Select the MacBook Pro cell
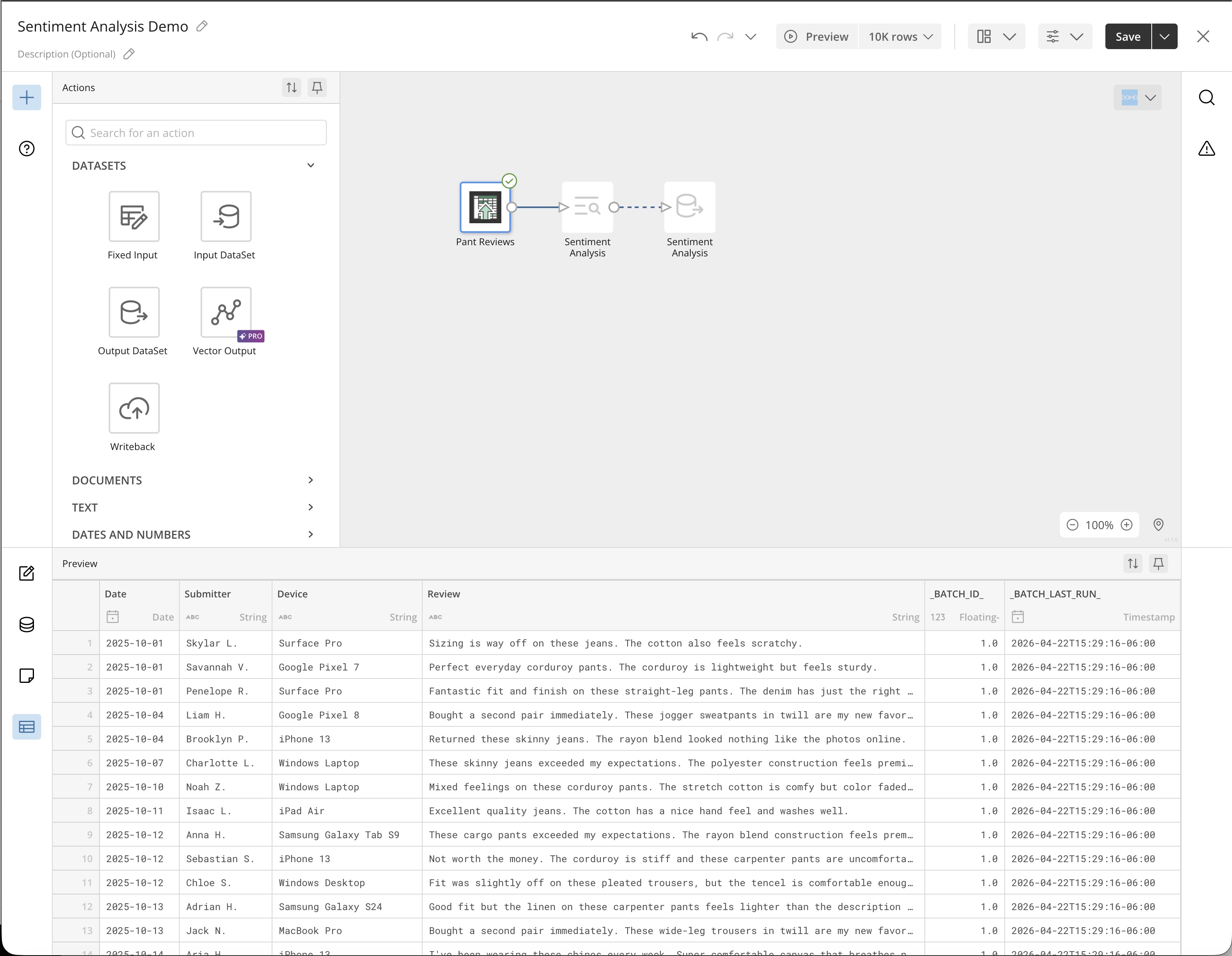This screenshot has height=956, width=1232. (x=347, y=930)
